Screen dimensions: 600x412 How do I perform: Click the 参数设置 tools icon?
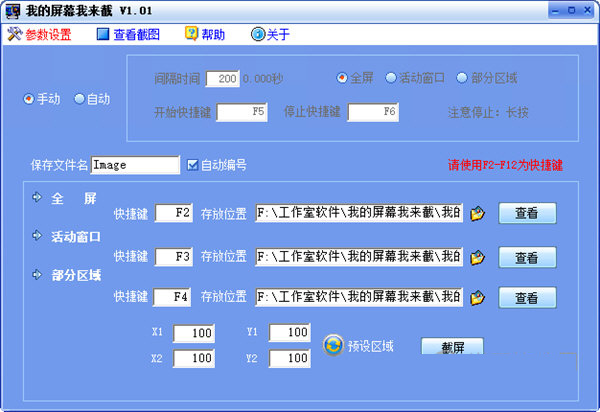(14, 34)
